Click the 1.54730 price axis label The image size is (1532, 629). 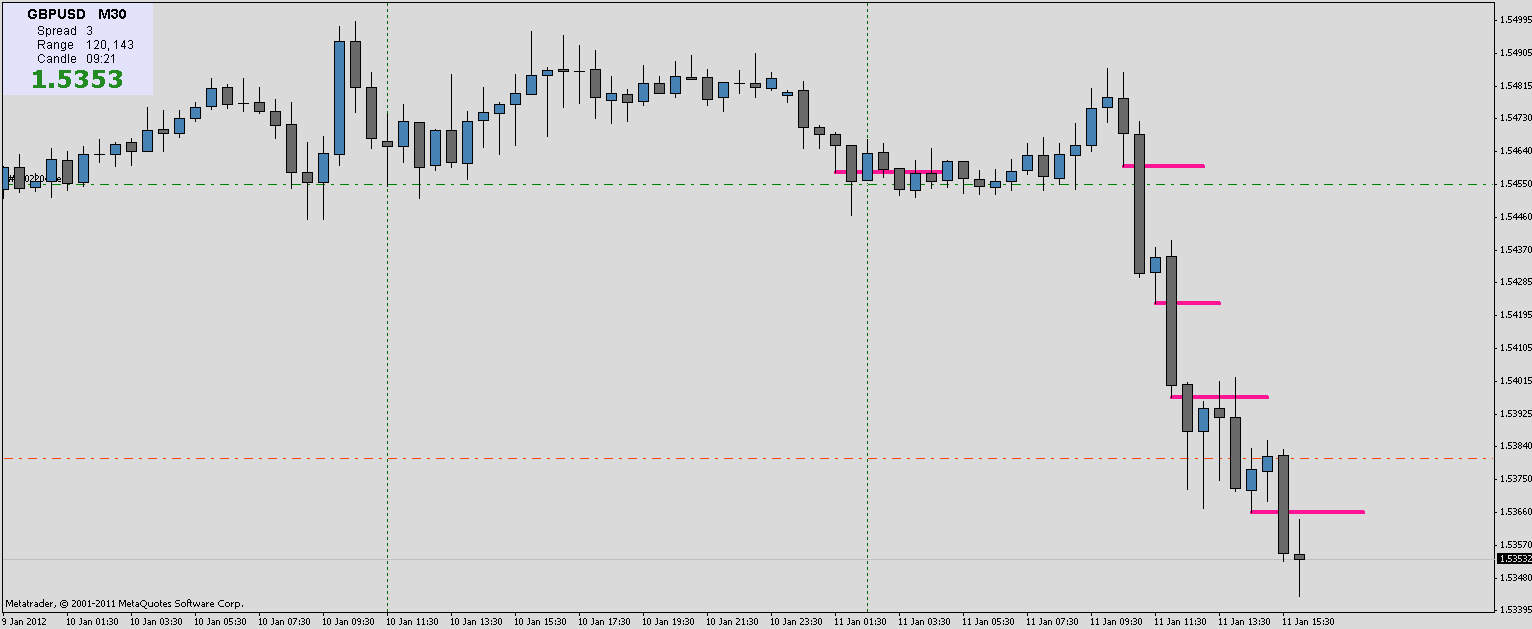(1514, 118)
